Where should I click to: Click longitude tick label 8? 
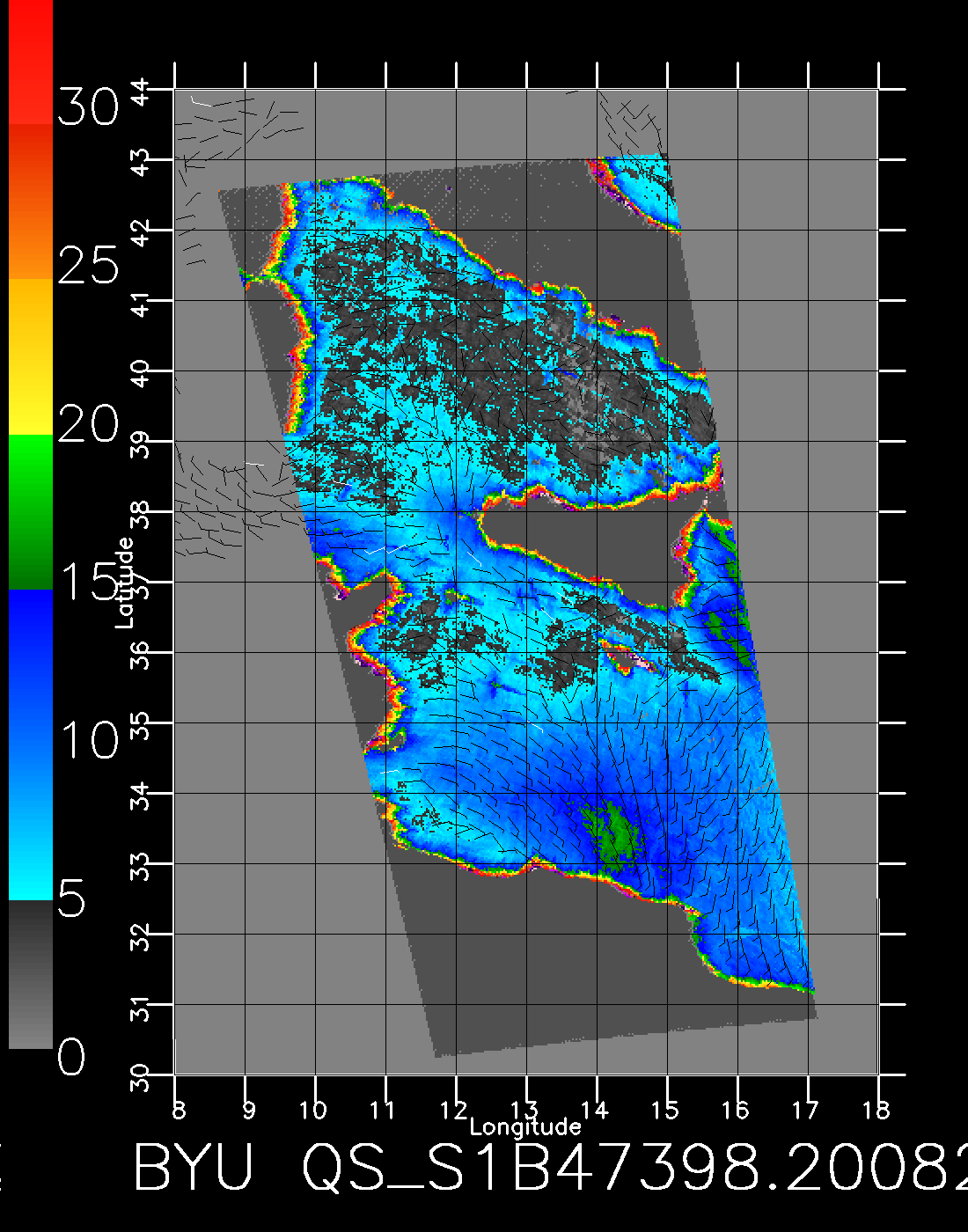coord(179,1109)
